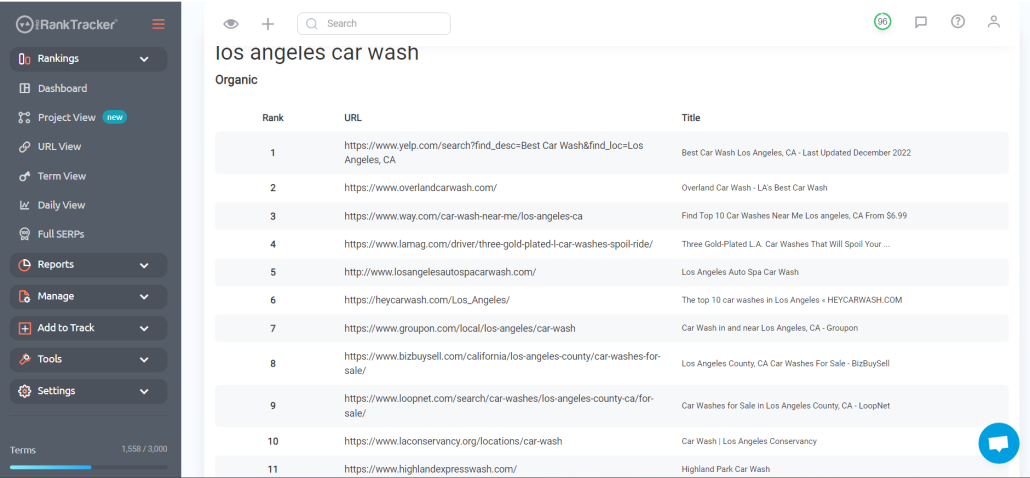This screenshot has width=1030, height=478.
Task: Open the laconservancy.org car-wash URL
Action: [x=453, y=441]
